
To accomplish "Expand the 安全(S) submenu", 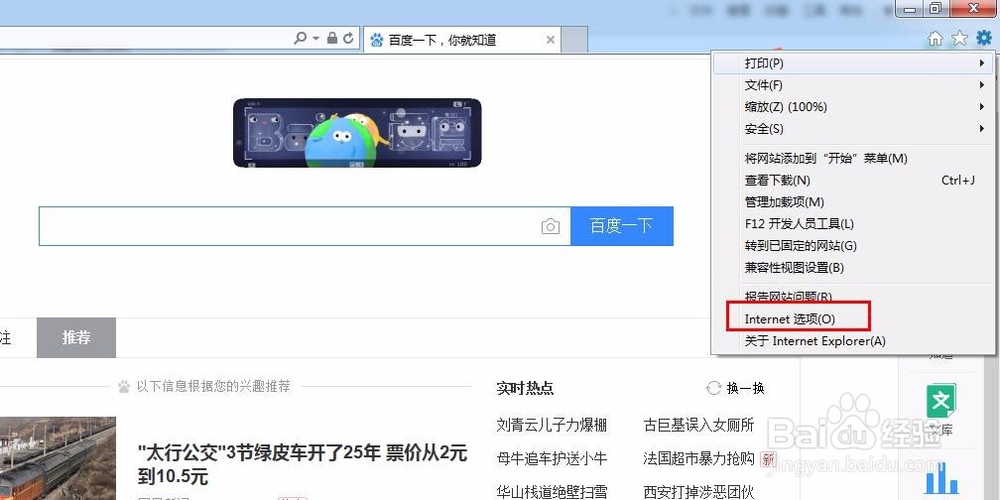I will click(x=853, y=129).
